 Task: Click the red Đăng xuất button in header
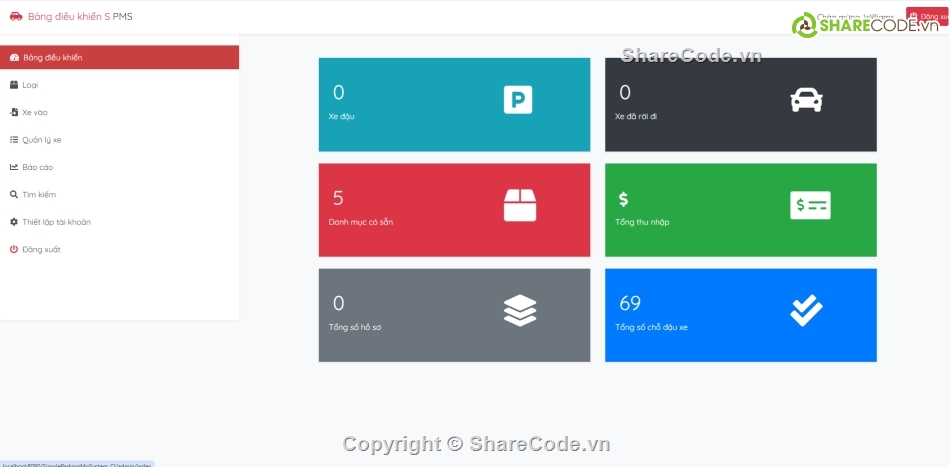(x=928, y=16)
